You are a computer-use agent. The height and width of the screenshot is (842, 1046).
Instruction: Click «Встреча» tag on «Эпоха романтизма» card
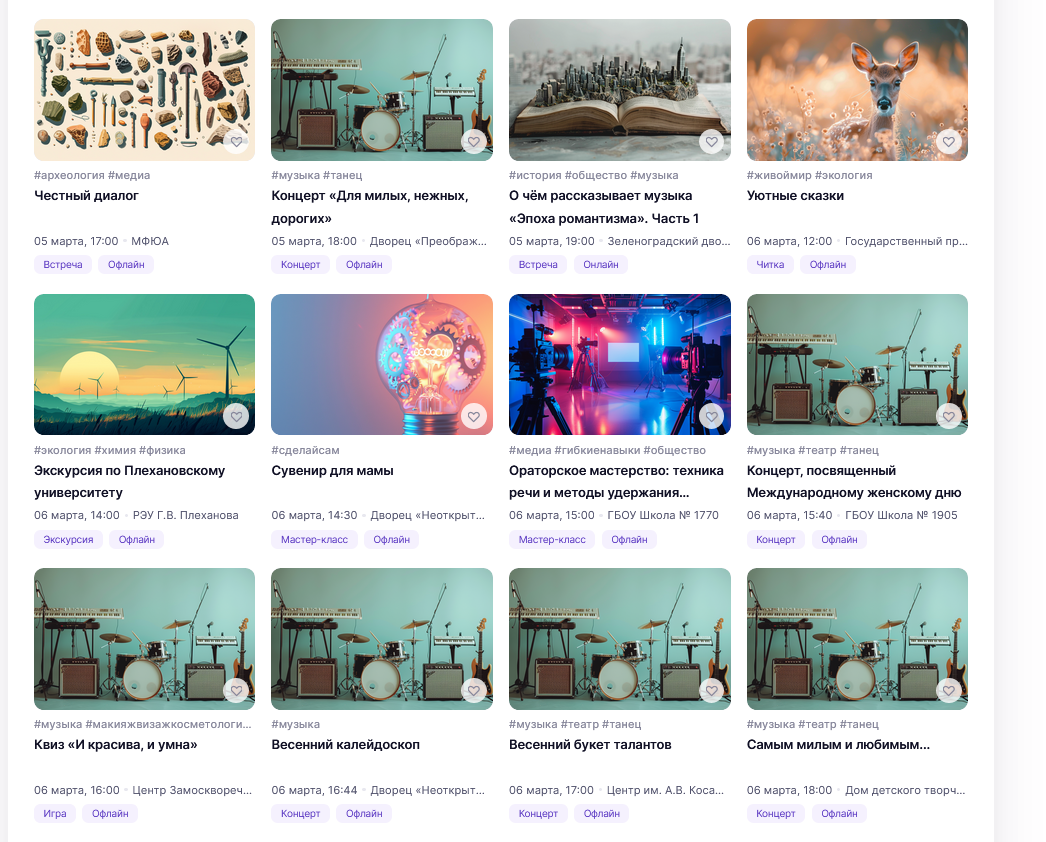(x=538, y=265)
